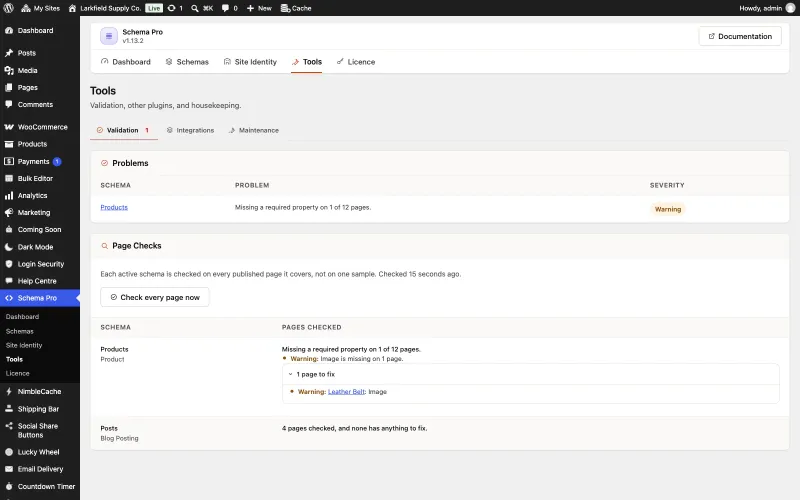Open Help Centre in the sidebar

click(x=40, y=281)
